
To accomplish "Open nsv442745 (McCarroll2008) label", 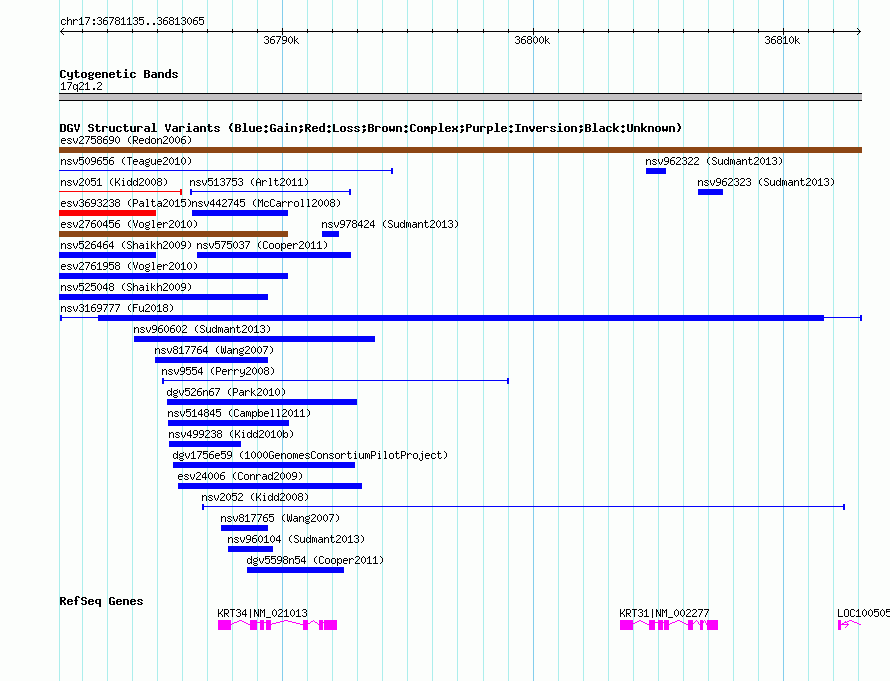I will click(x=267, y=203).
